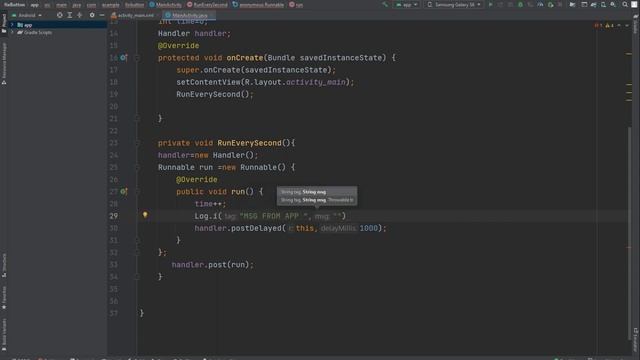Click the Make Project hammer icon
The height and width of the screenshot is (360, 640).
[385, 5]
